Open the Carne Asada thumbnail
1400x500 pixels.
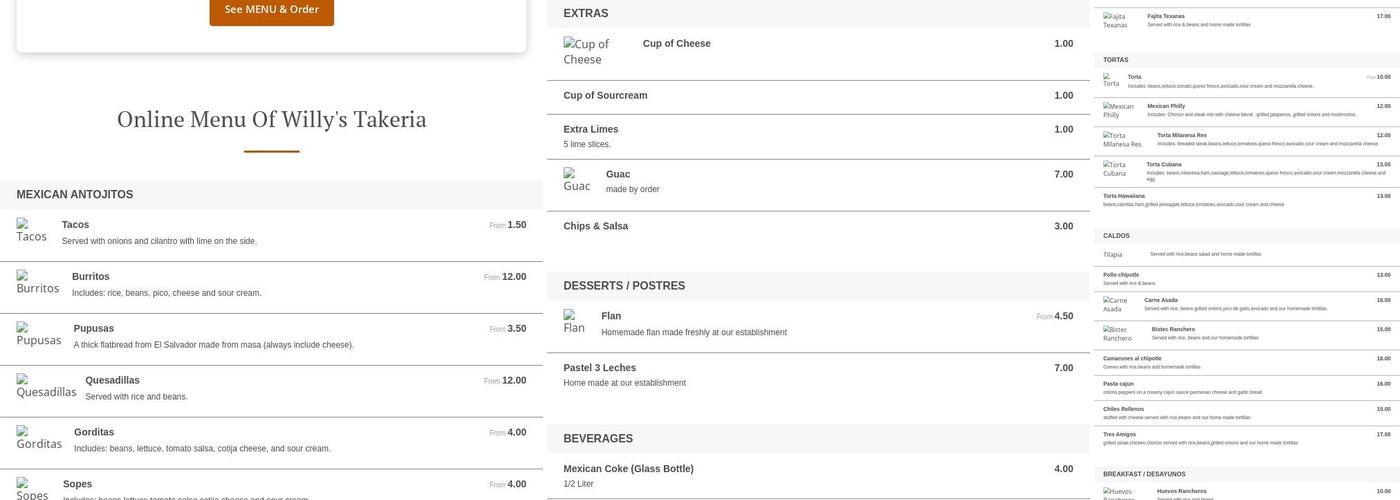coord(1115,304)
